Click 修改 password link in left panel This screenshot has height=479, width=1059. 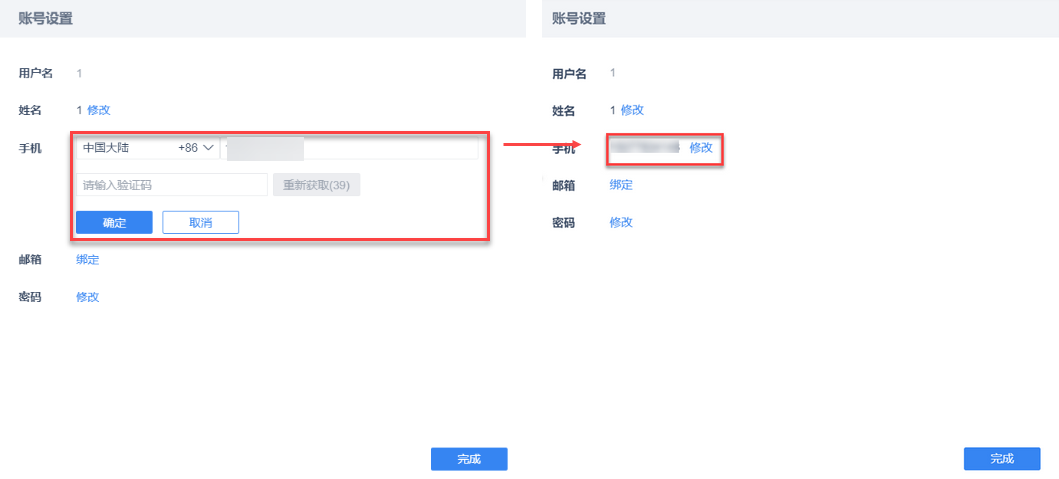88,297
